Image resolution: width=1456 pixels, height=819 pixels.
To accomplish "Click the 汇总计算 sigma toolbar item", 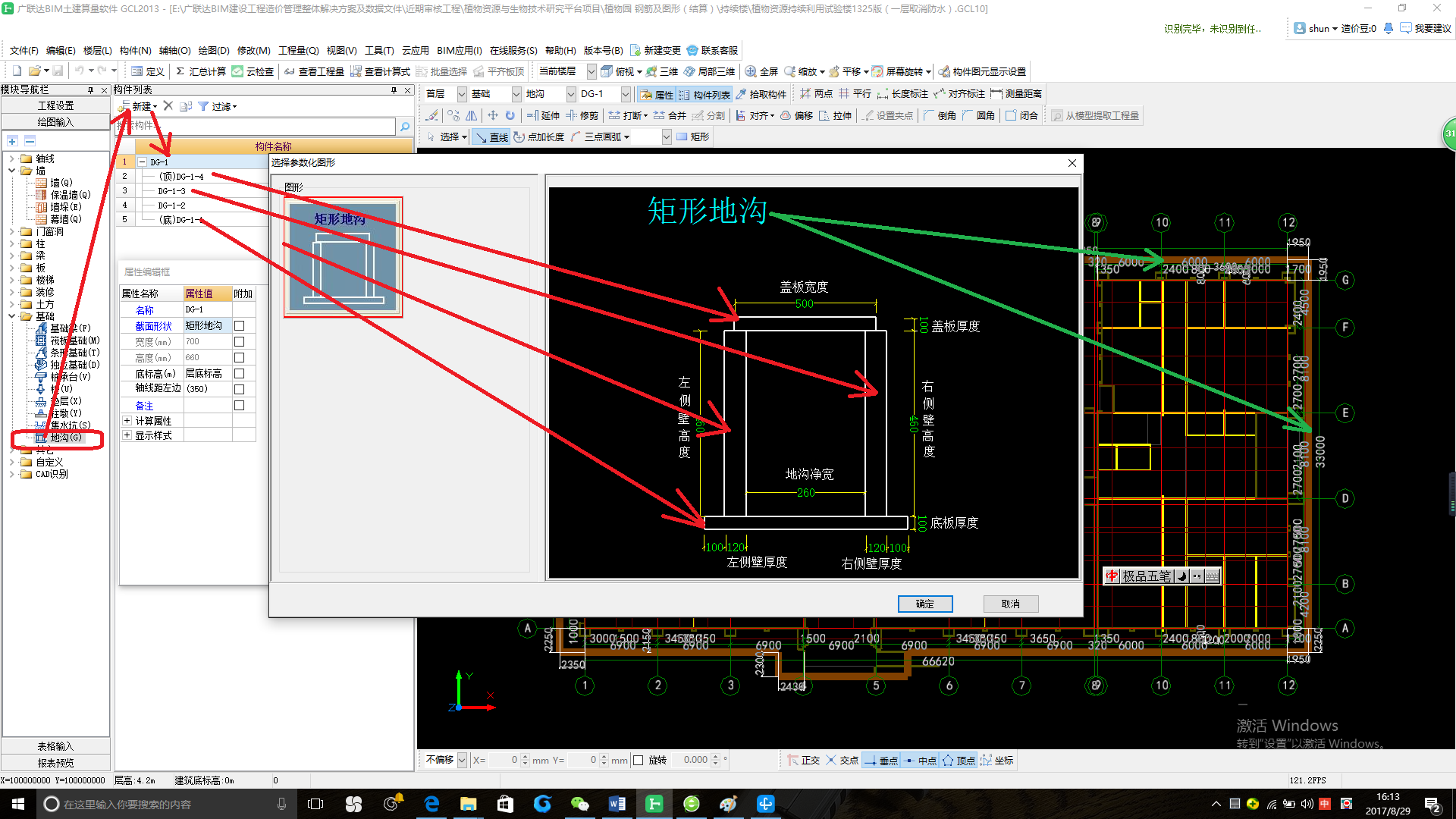I will pyautogui.click(x=201, y=71).
